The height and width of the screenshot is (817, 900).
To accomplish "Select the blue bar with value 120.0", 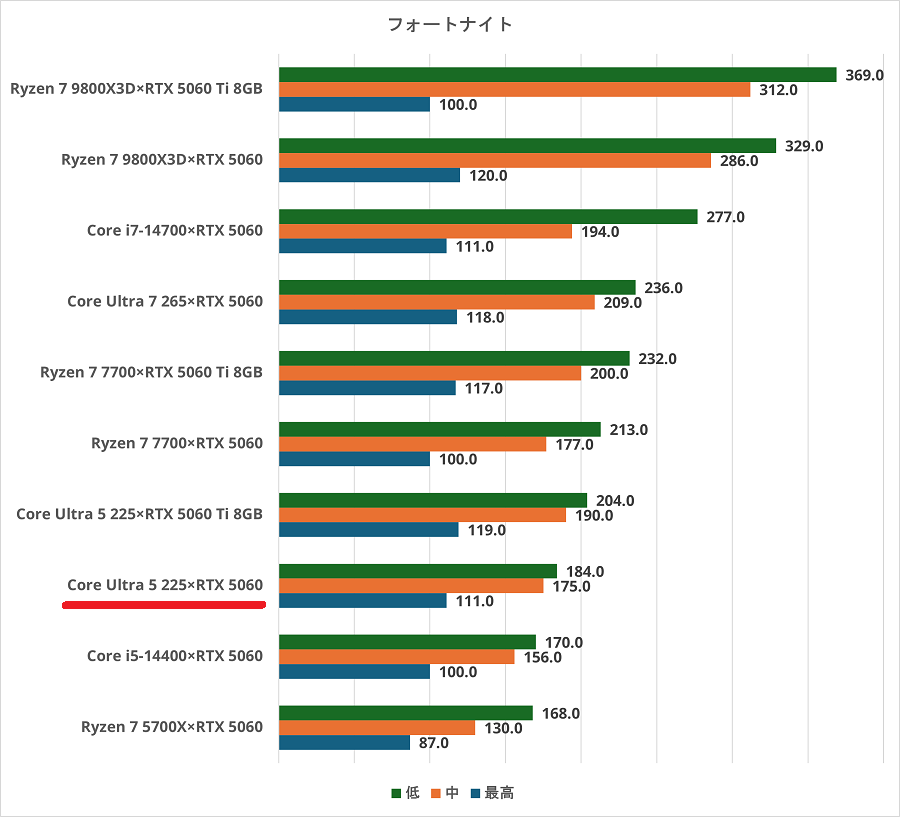I will pyautogui.click(x=369, y=175).
